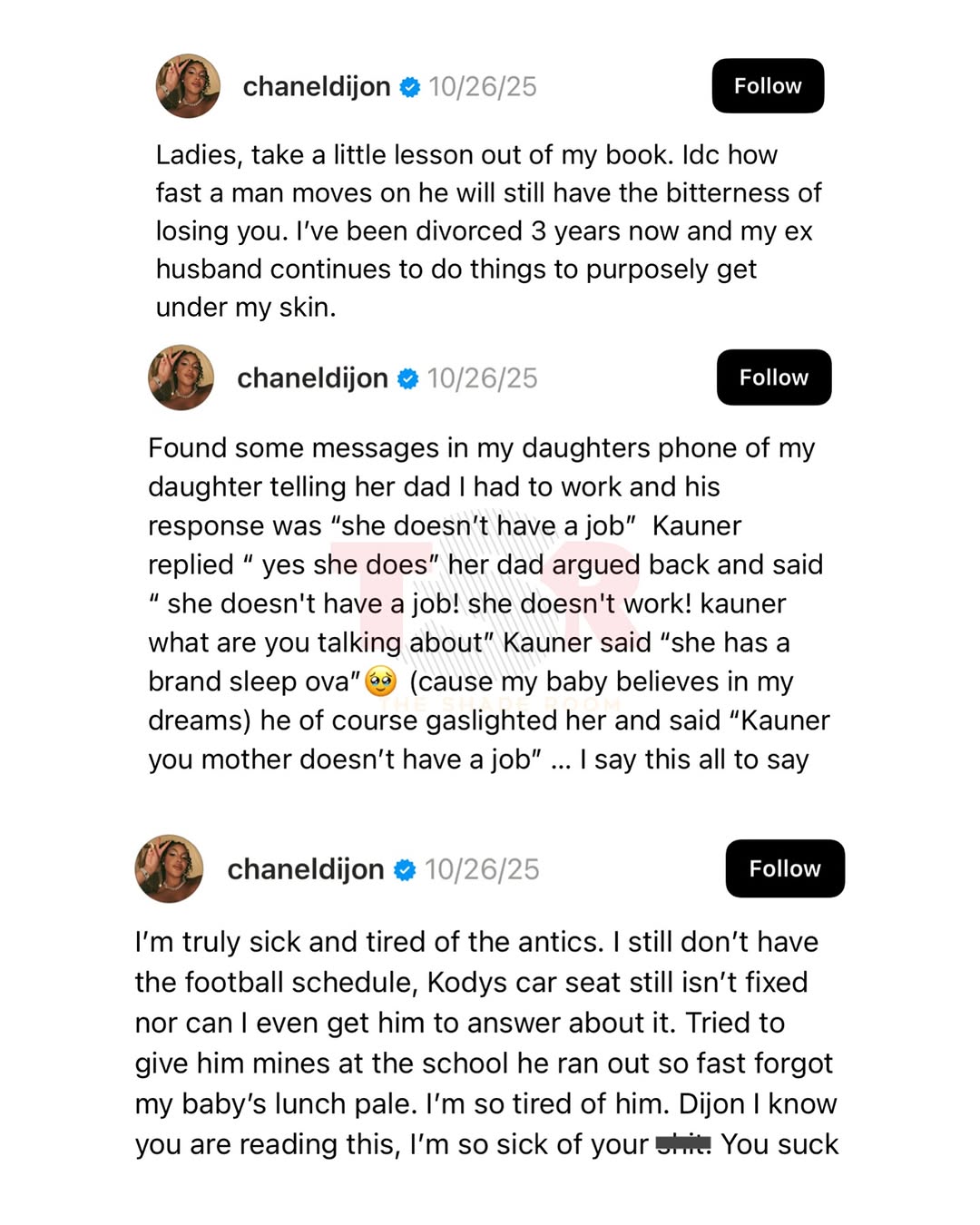980x1225 pixels.
Task: Click the 10/26/25 date on the last post
Action: pos(482,869)
